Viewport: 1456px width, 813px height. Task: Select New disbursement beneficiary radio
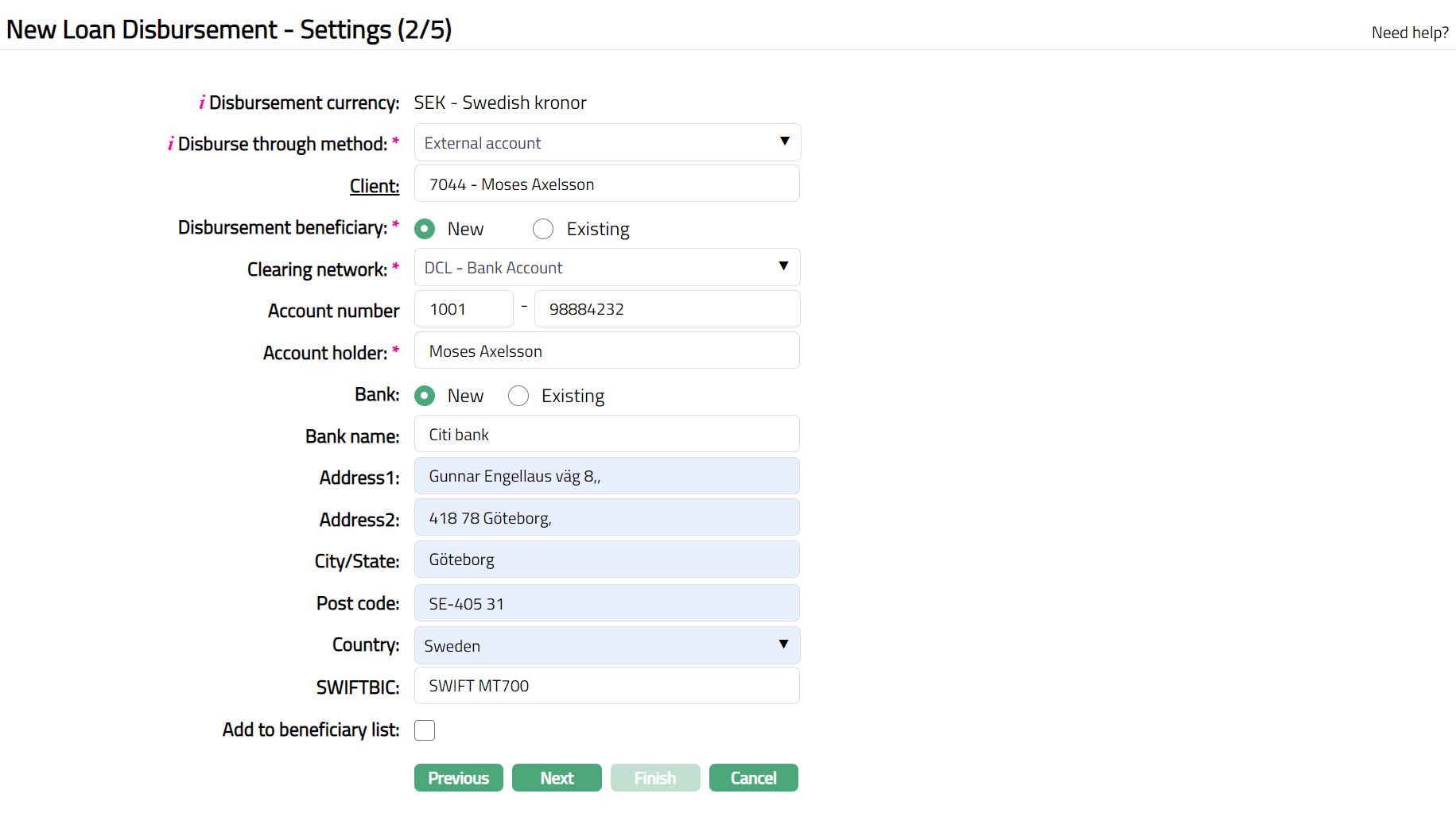(425, 229)
